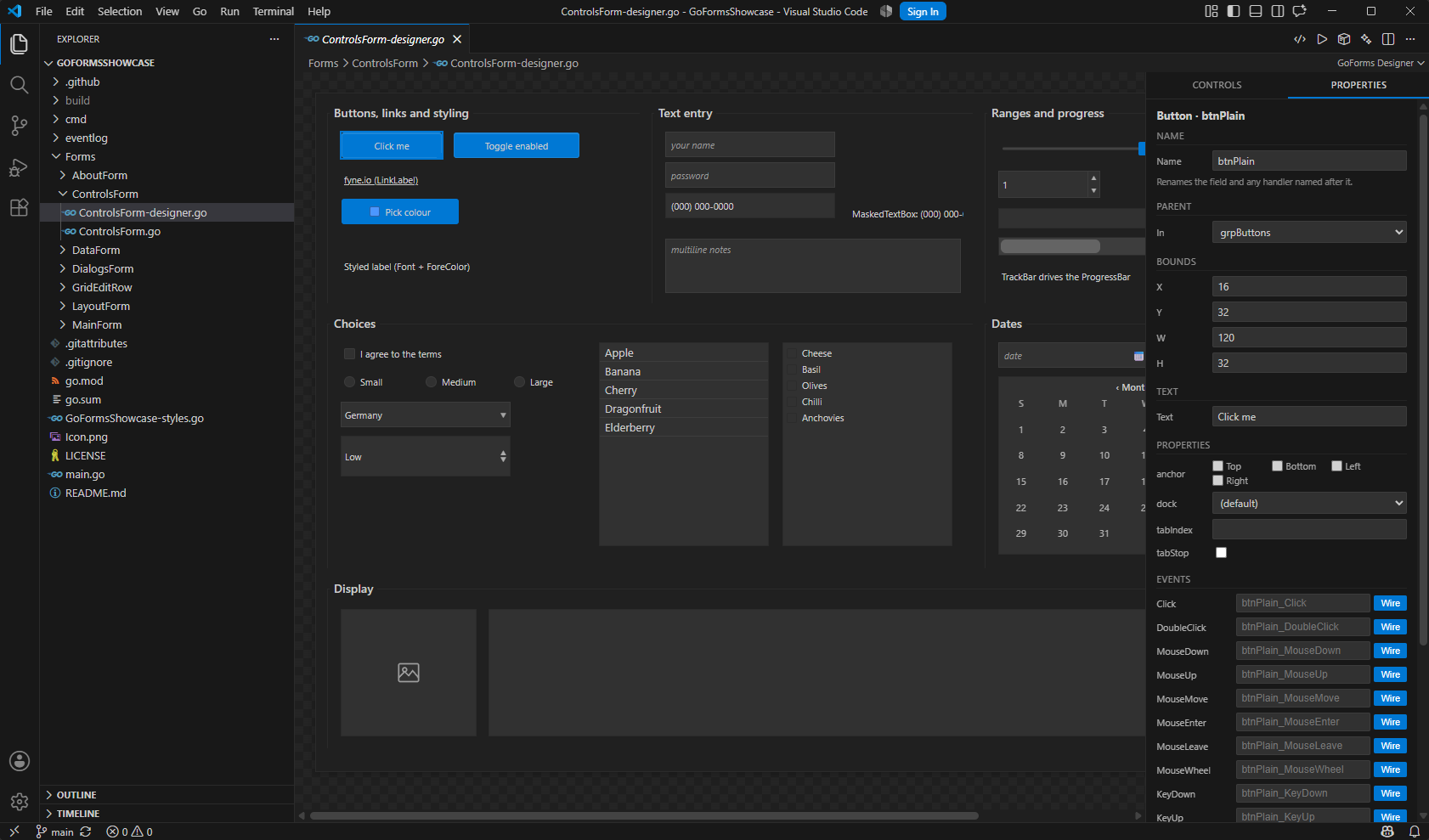Click the Copilot status icon in status bar
The width and height of the screenshot is (1429, 840).
pyautogui.click(x=1388, y=832)
